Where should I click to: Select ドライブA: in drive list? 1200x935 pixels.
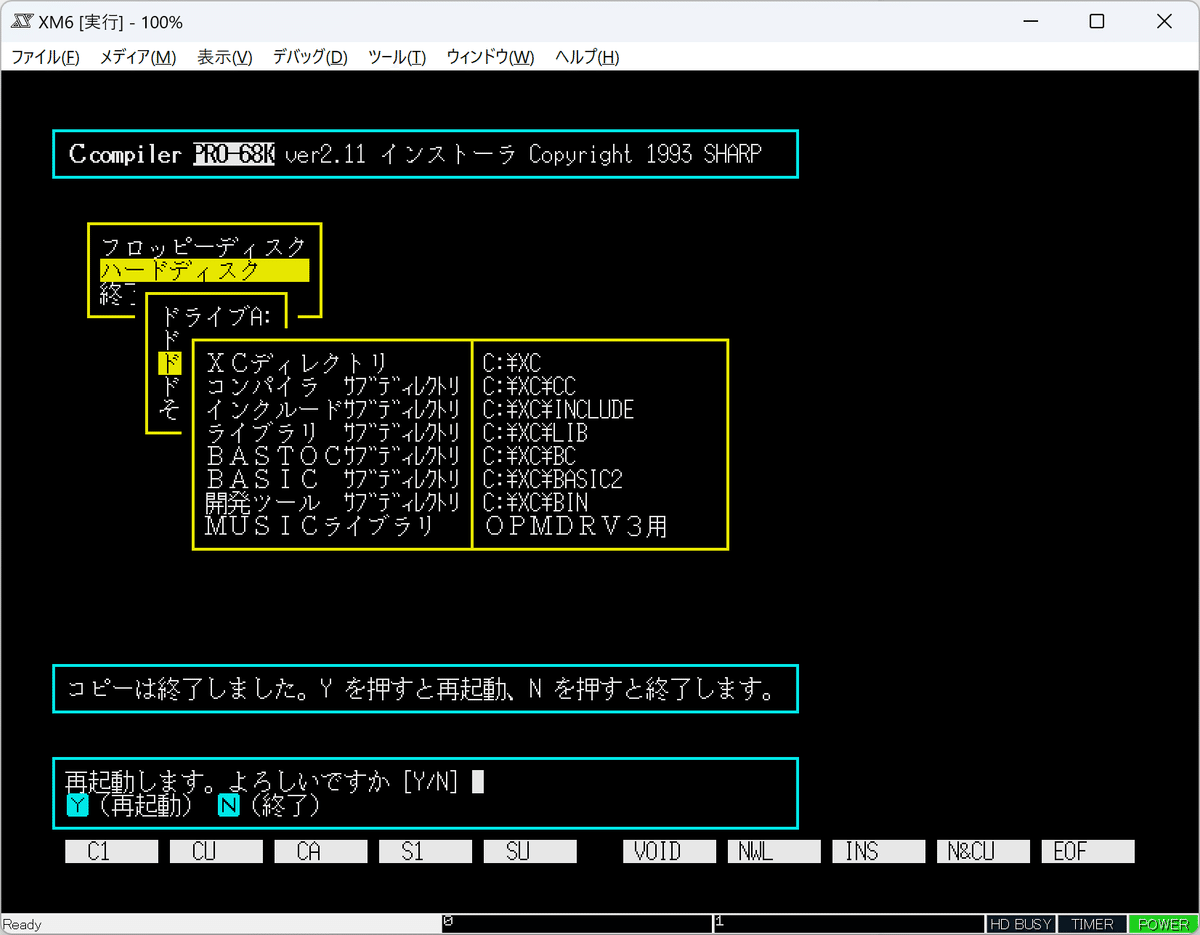coord(217,316)
